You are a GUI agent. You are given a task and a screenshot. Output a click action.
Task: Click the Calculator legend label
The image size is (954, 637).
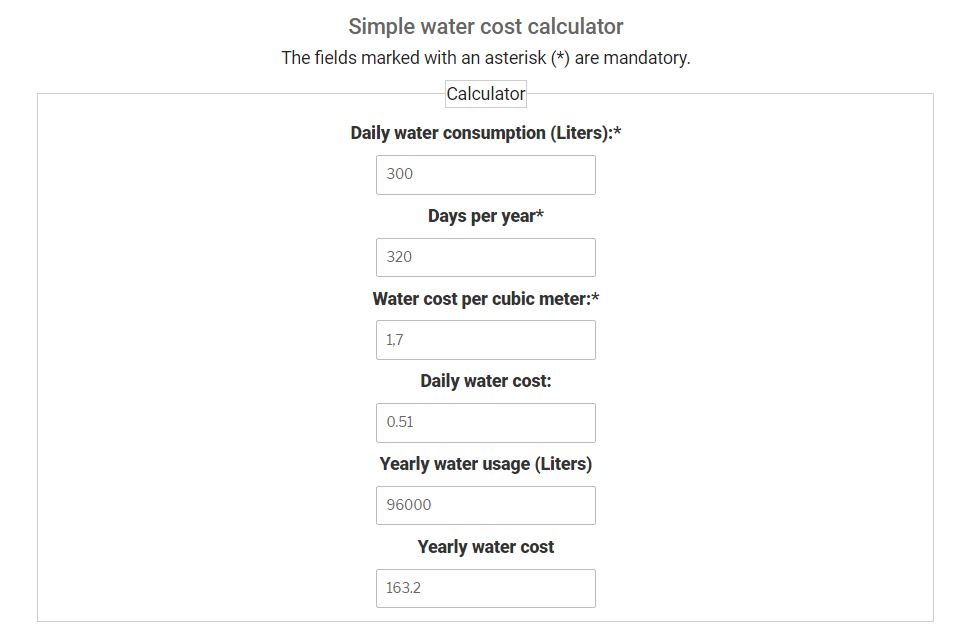[x=486, y=94]
